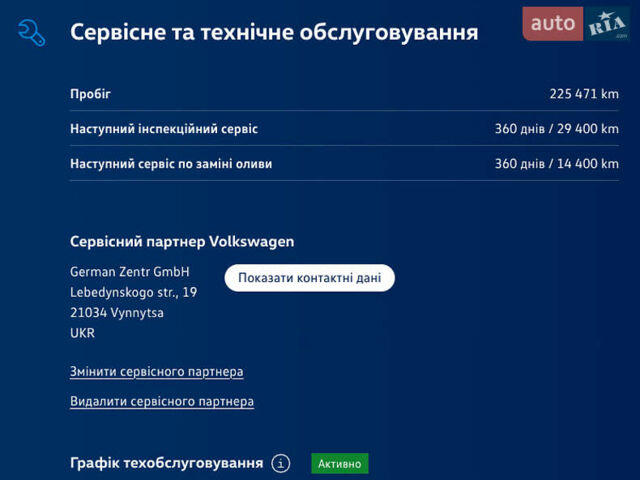Click the Lebedynskogo str., 19 address line
Viewport: 640px width, 480px height.
[x=133, y=292]
